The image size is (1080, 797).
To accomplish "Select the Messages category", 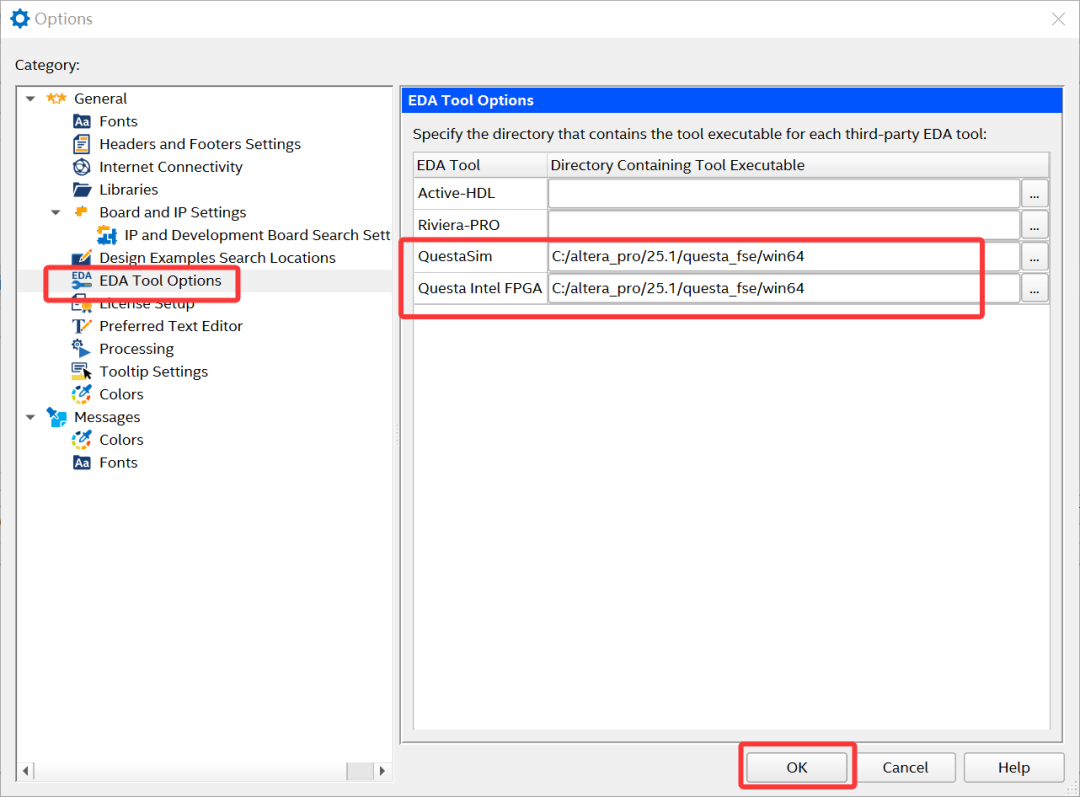I will click(107, 417).
